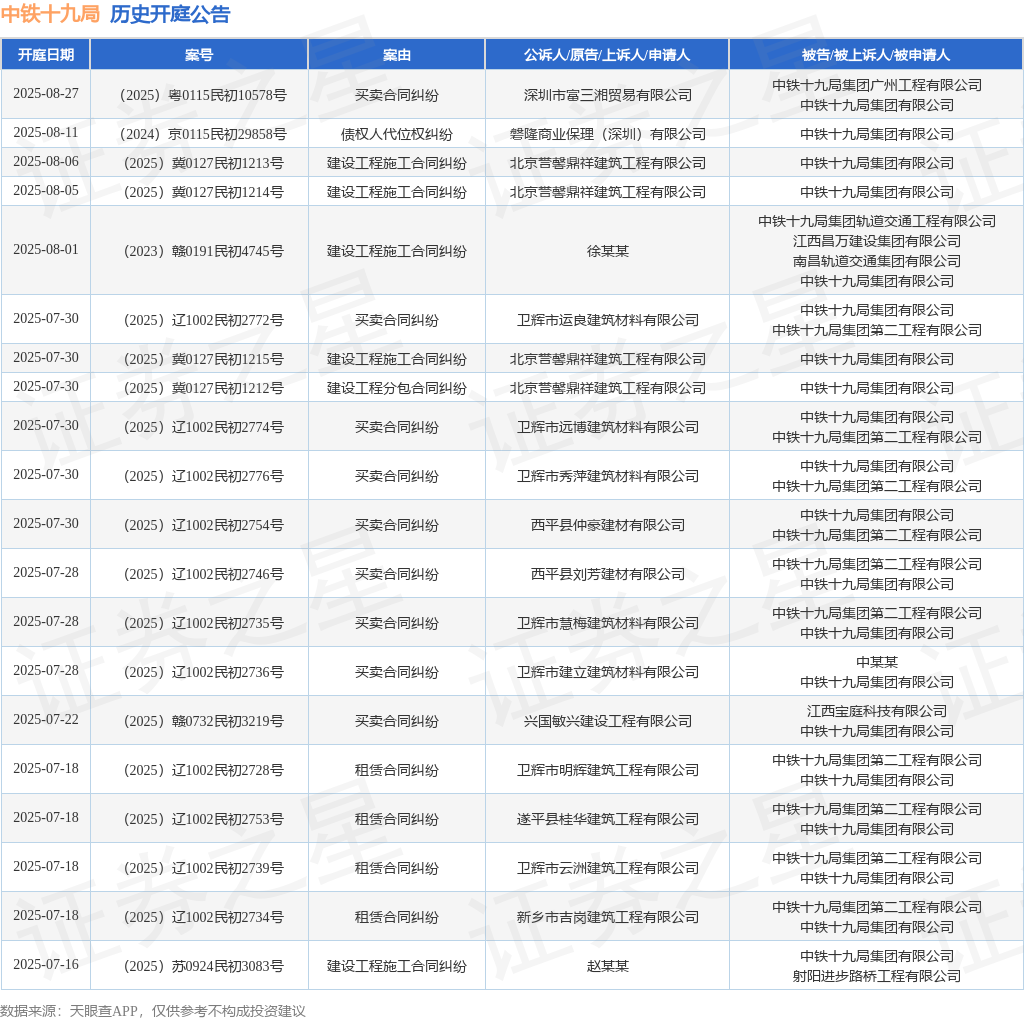
Task: Click the 开庭日期 column header
Action: (x=46, y=55)
